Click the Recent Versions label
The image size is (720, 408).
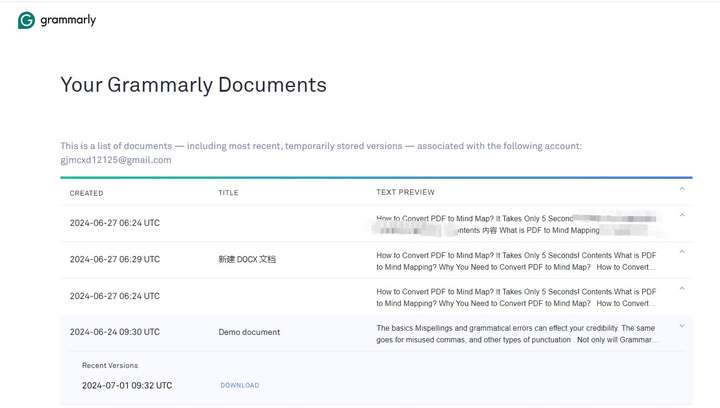[110, 365]
